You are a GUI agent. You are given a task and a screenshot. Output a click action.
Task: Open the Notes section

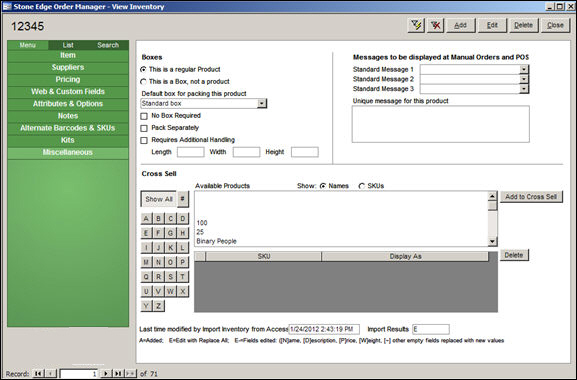coord(68,116)
